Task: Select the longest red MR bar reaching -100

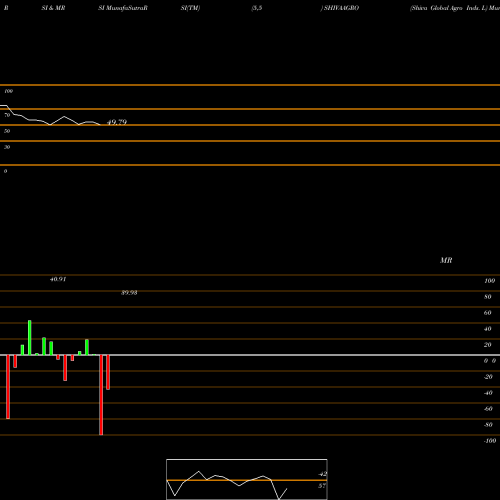Action: 101,395
